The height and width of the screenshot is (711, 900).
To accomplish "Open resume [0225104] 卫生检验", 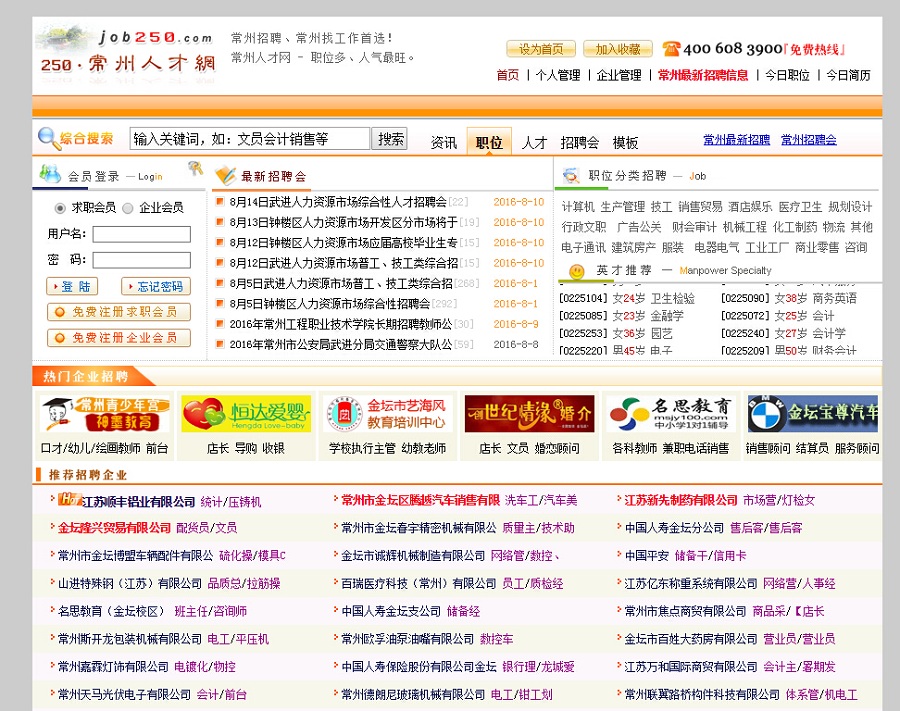I will pos(627,298).
